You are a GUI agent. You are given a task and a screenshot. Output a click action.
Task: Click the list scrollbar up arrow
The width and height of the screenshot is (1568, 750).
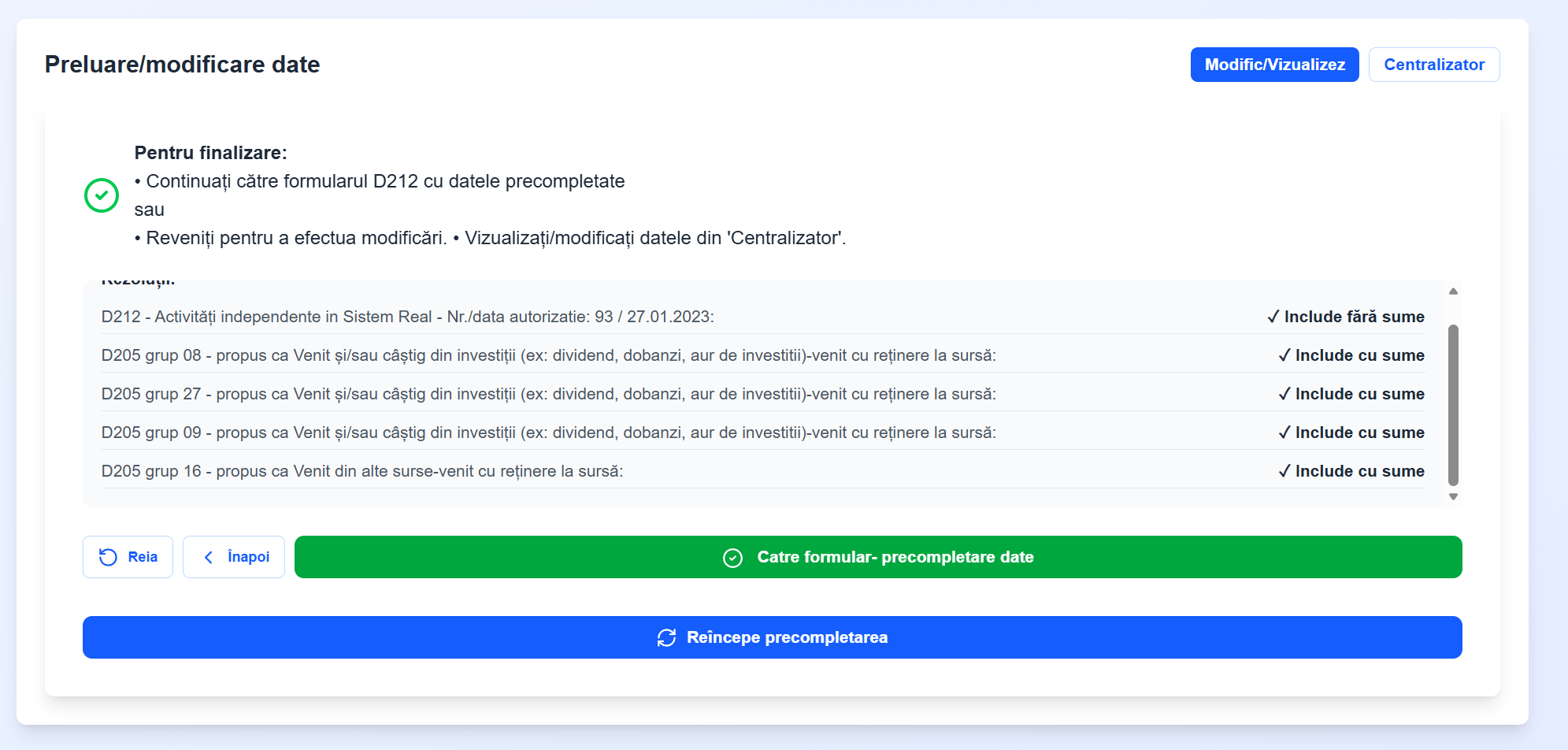point(1453,291)
